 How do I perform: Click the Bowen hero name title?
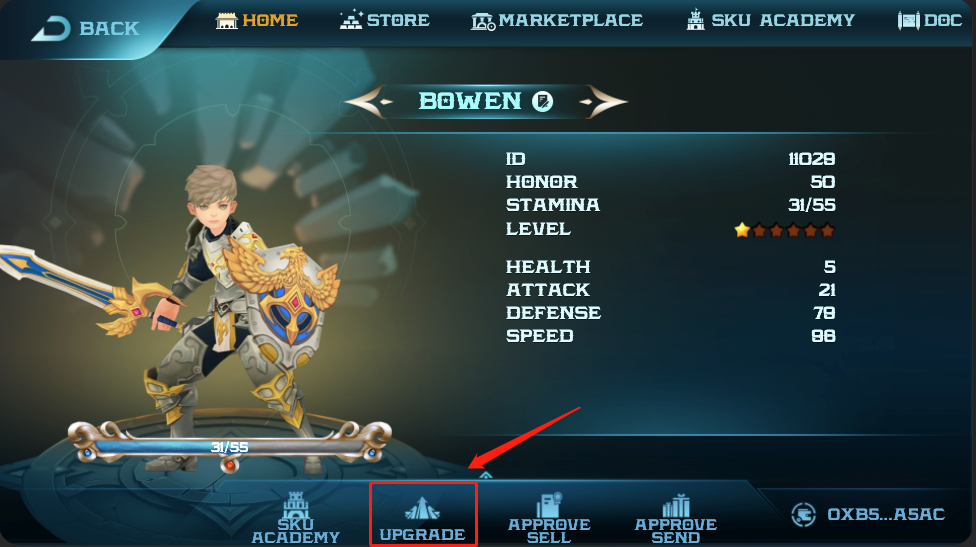click(x=470, y=101)
